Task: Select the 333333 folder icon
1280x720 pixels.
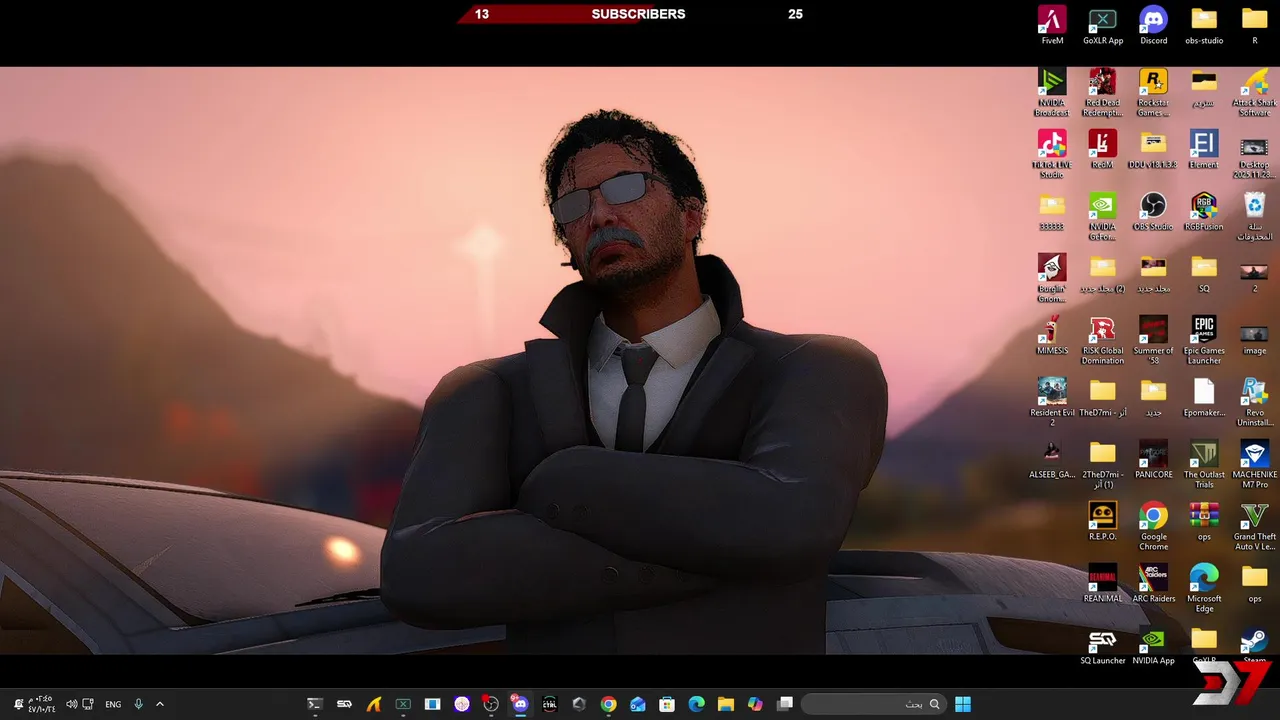Action: click(x=1052, y=211)
